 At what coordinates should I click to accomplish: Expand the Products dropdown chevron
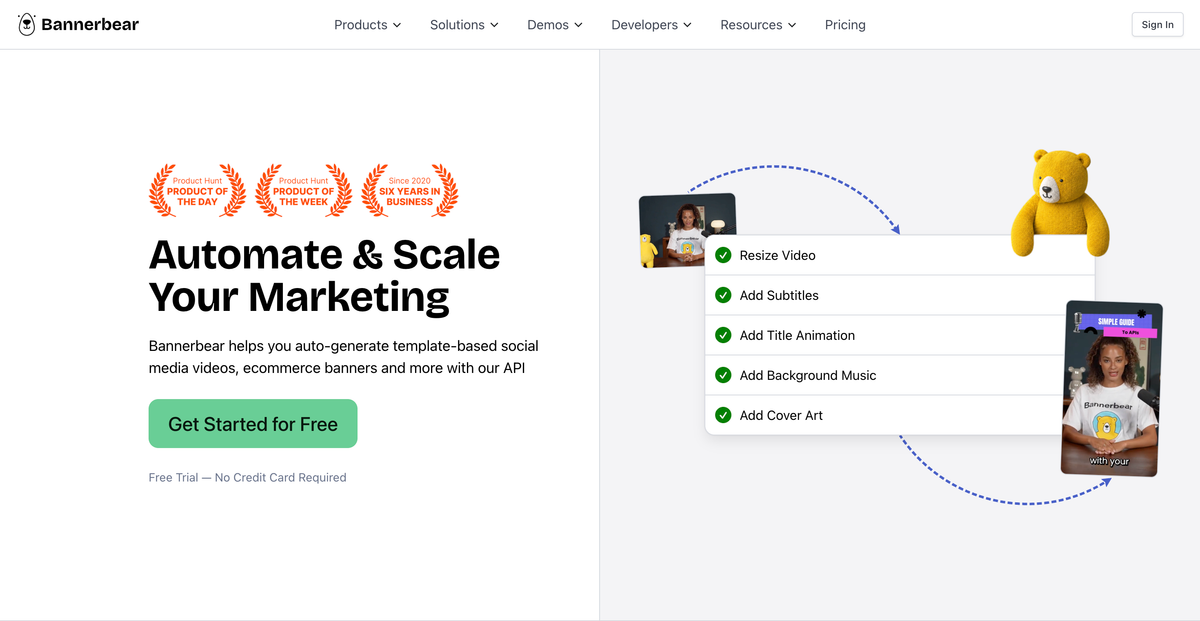point(397,25)
